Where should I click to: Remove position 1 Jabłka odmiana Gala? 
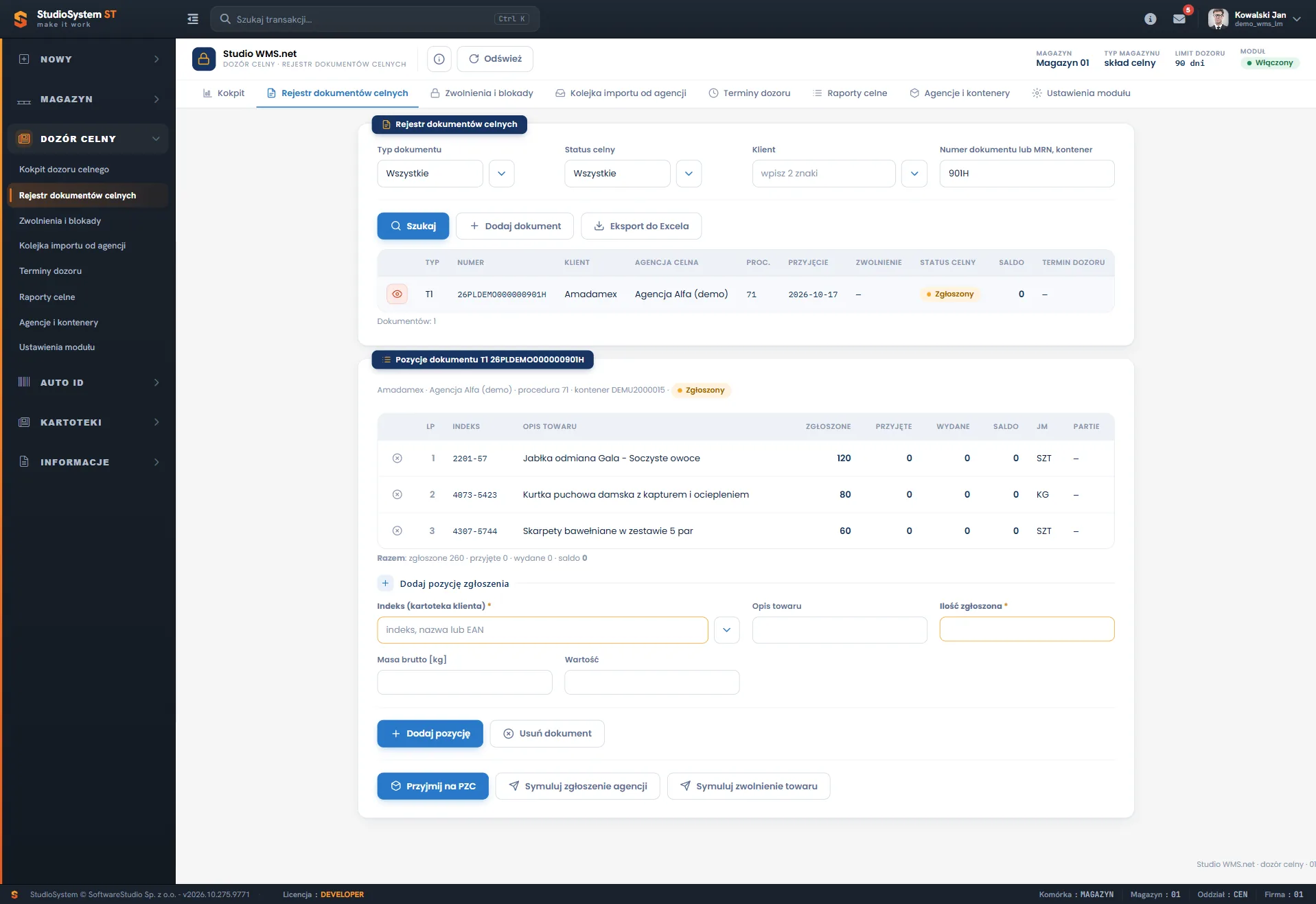pos(397,458)
